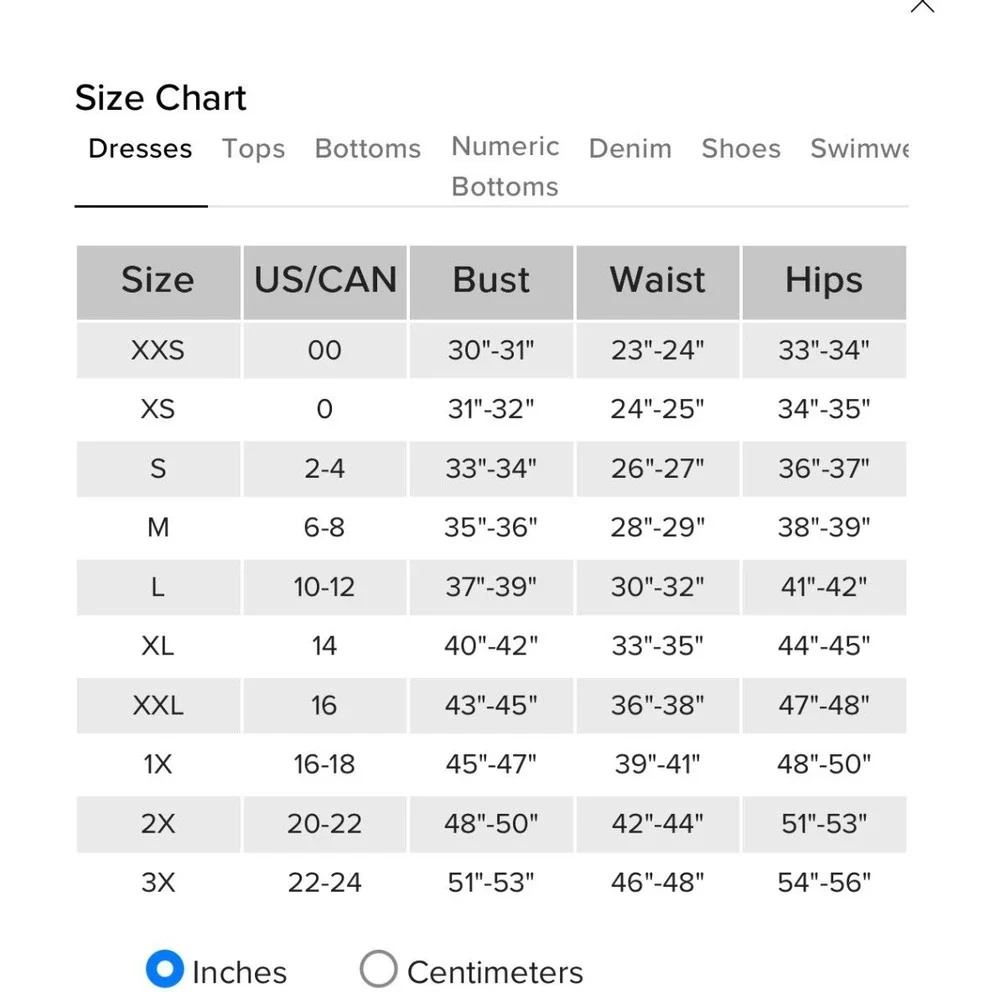The width and height of the screenshot is (1000, 1000).
Task: Open the partially visible Swimwear tab
Action: click(x=859, y=149)
